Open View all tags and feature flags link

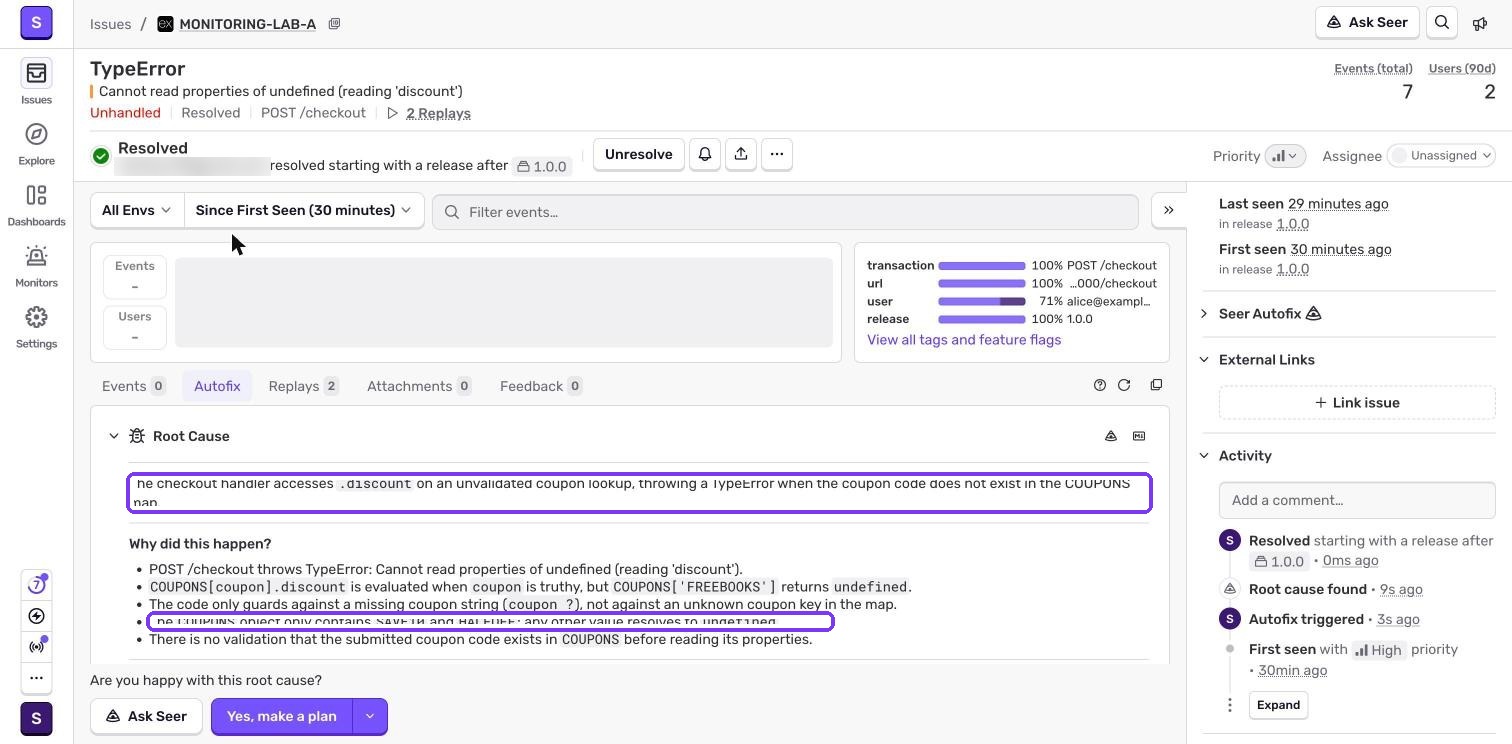[964, 340]
